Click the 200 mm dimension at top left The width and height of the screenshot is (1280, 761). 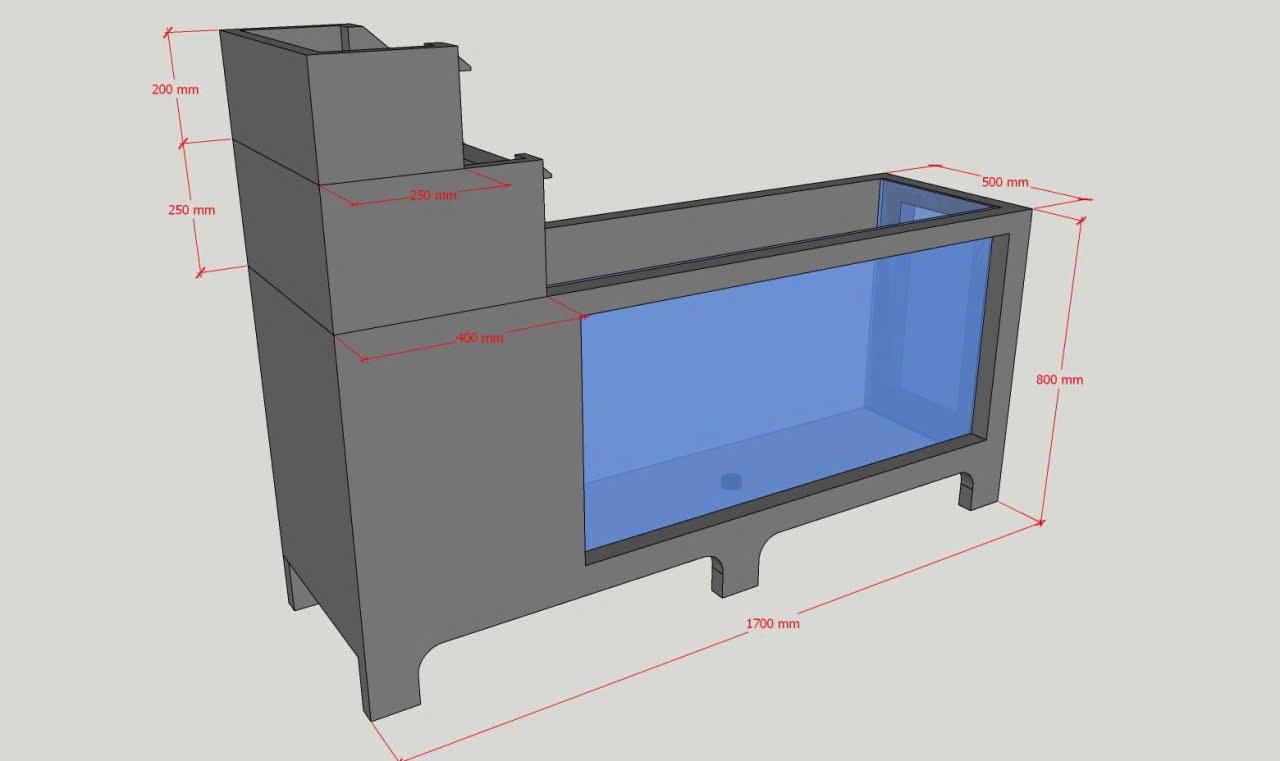pos(175,90)
